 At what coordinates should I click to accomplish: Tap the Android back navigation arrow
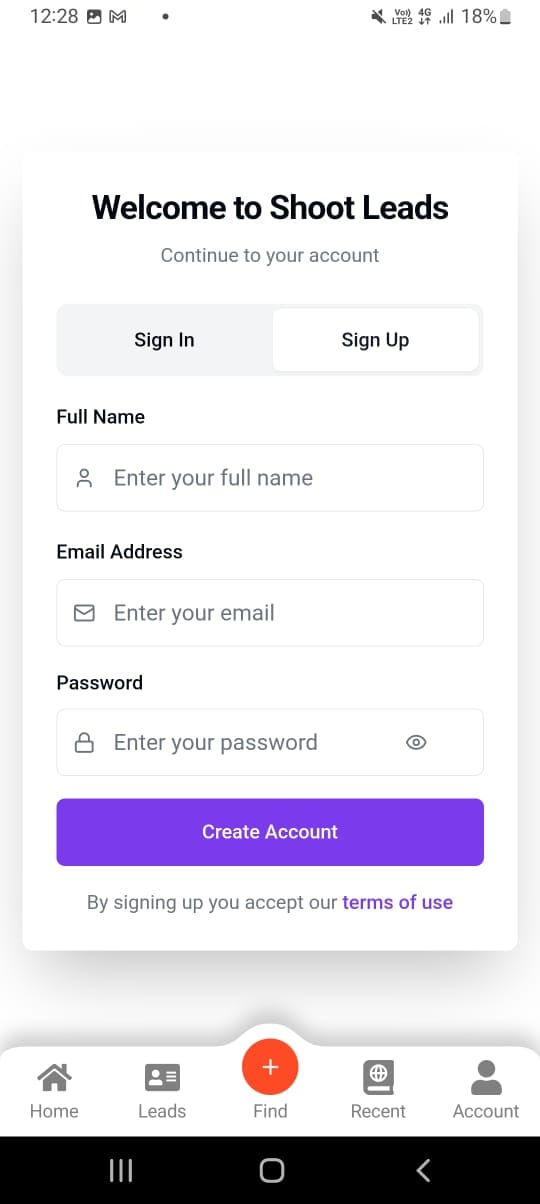point(423,1170)
